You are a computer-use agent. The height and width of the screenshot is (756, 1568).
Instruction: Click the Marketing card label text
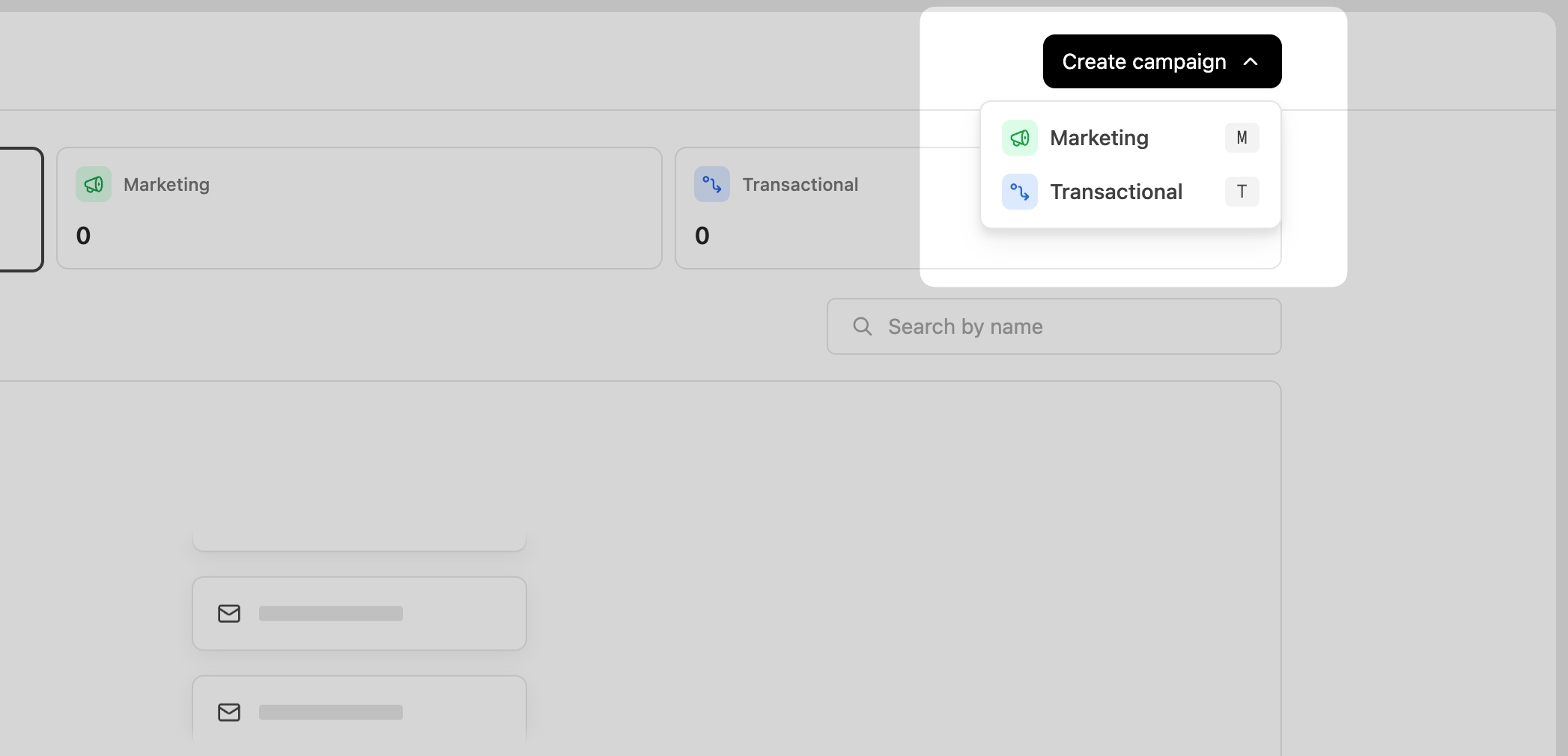(166, 184)
